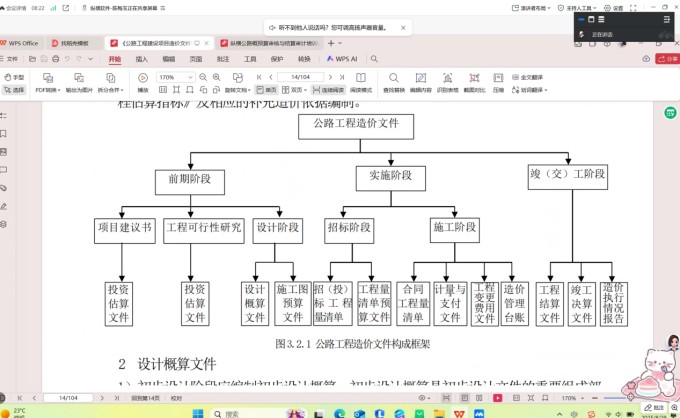Toggle Continuous Reading (连续阅读) mode
Viewport: 680px width, 418px height.
331,90
